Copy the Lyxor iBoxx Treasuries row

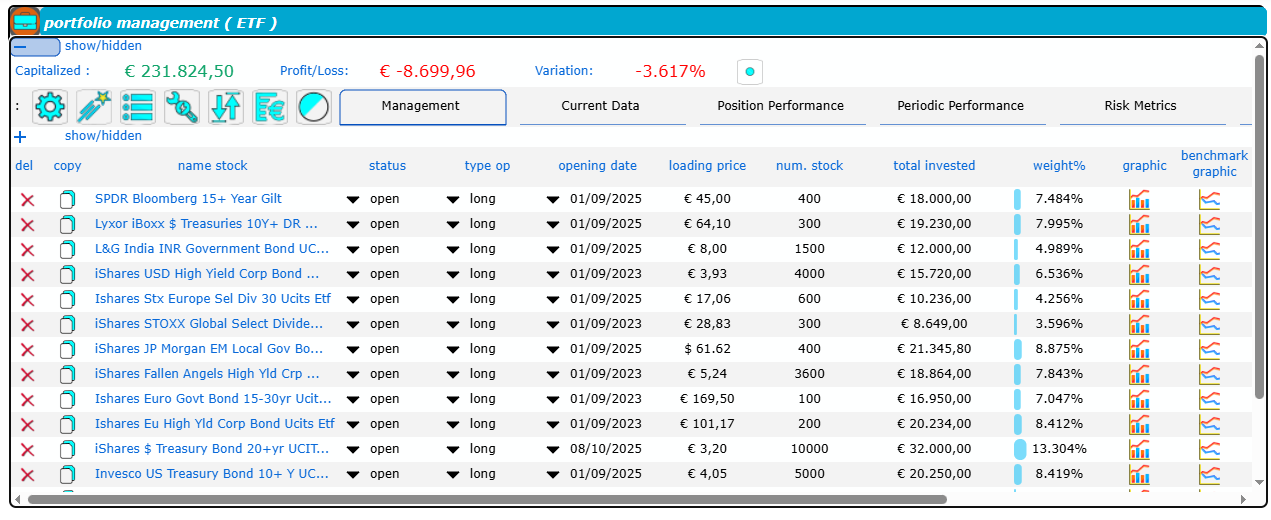click(67, 225)
